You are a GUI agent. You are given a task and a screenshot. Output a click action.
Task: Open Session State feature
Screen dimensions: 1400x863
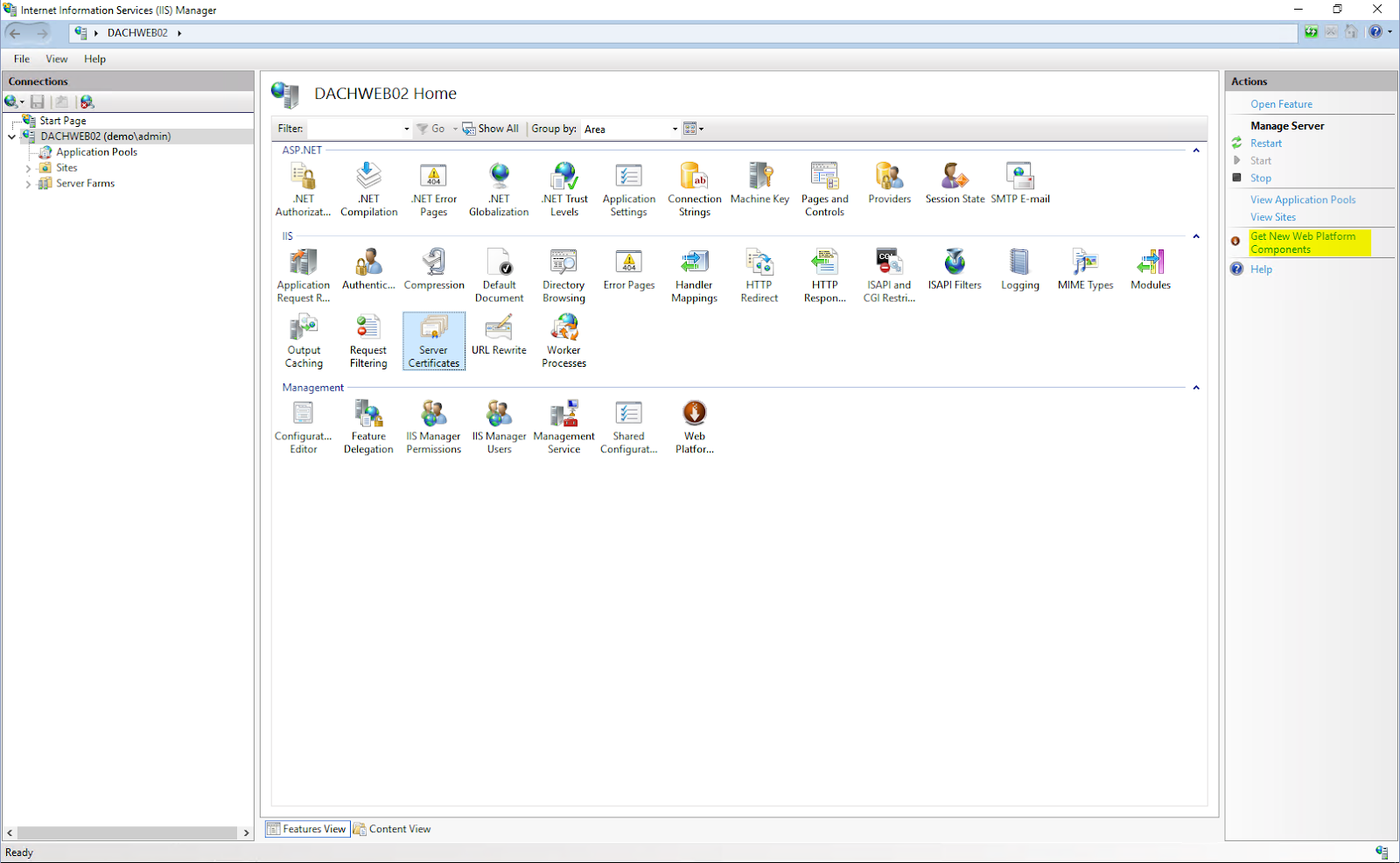coord(955,183)
